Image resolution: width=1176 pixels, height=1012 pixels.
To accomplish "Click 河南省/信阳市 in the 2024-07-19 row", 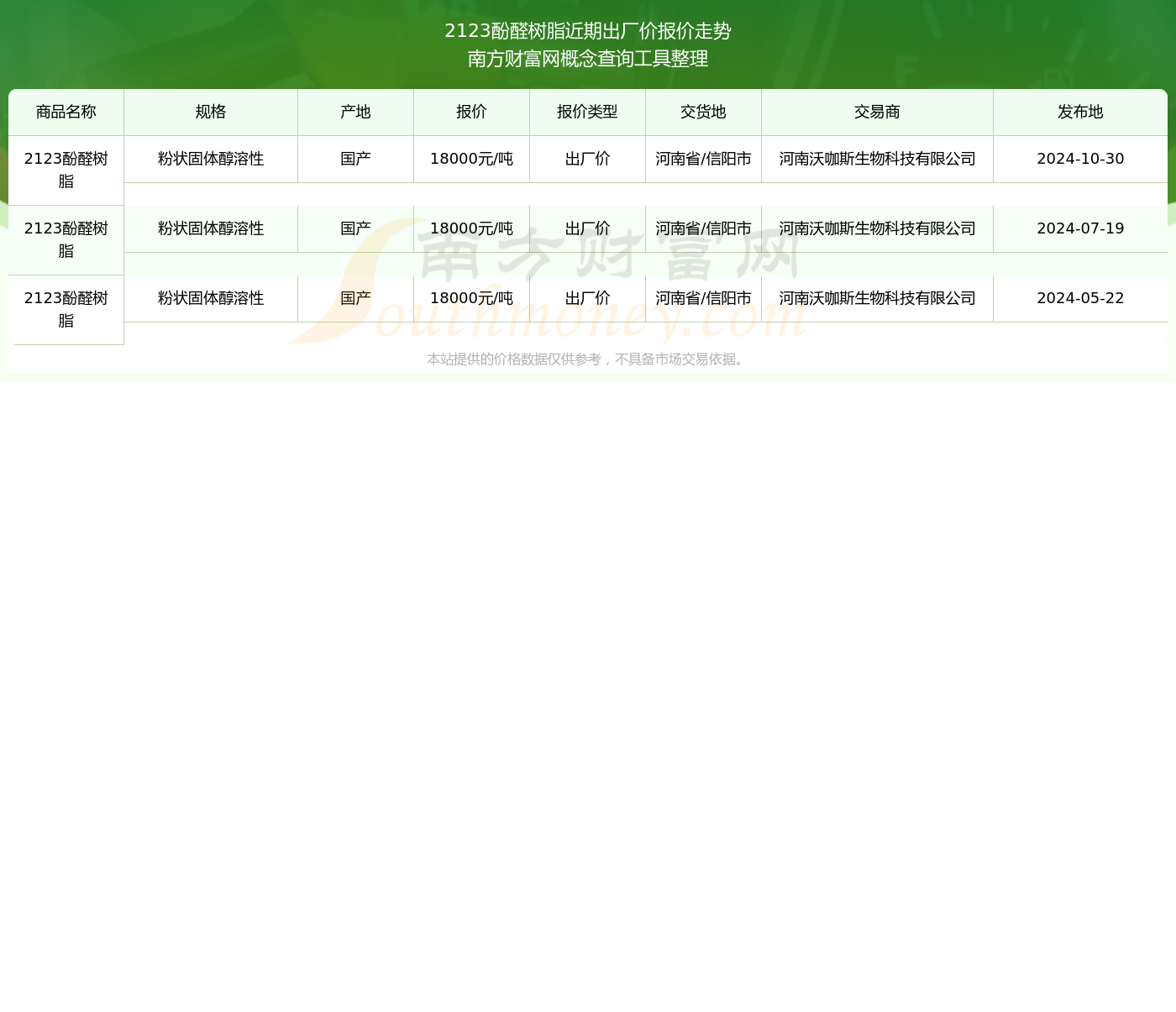I will click(x=703, y=228).
